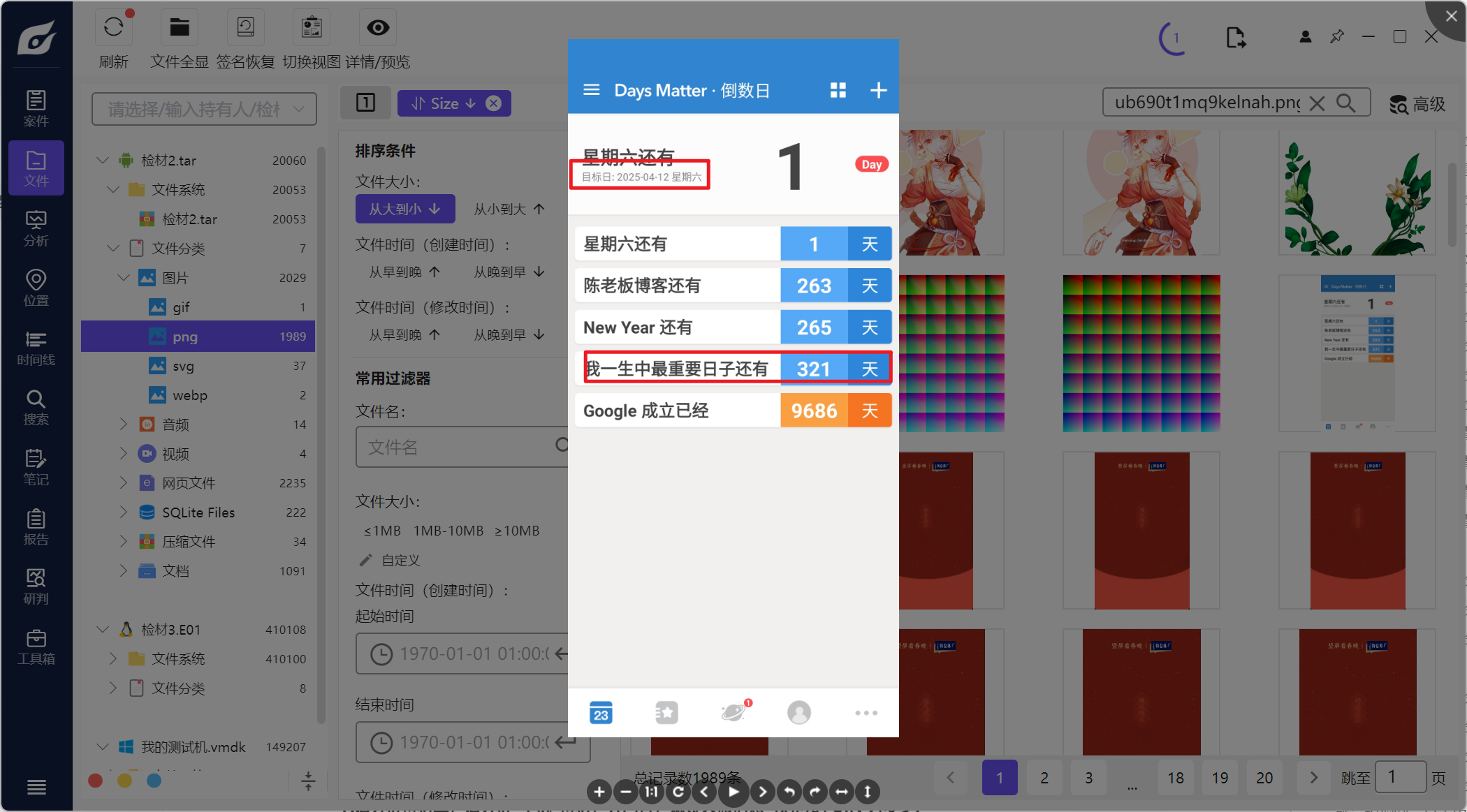The width and height of the screenshot is (1467, 812).
Task: Open the 分析 sidebar panel
Action: point(36,228)
